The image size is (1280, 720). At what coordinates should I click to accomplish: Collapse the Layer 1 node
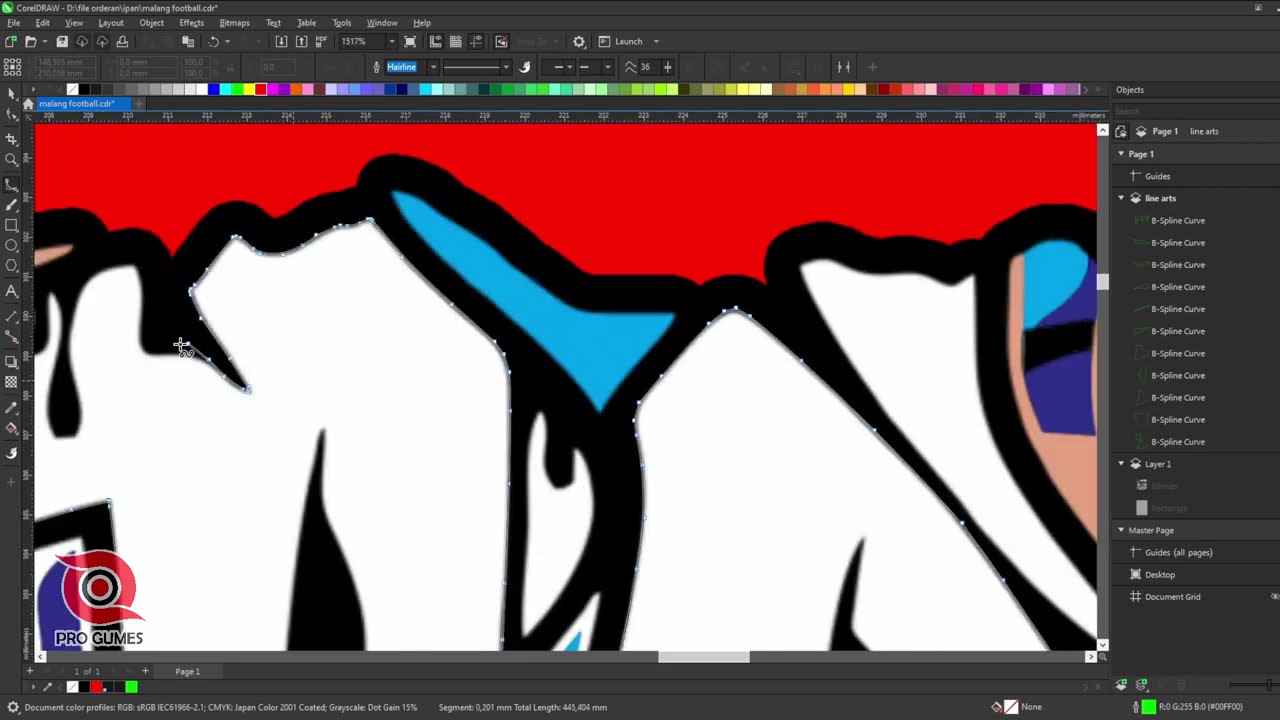click(x=1121, y=464)
